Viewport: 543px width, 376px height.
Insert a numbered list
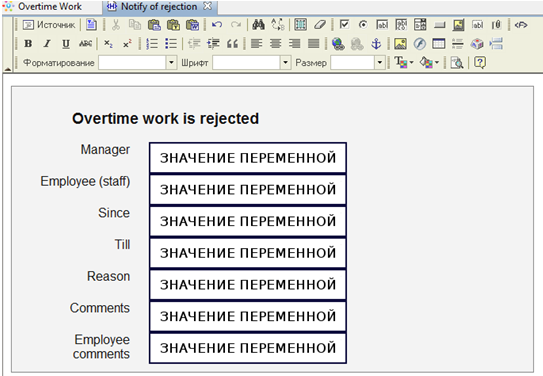[152, 44]
